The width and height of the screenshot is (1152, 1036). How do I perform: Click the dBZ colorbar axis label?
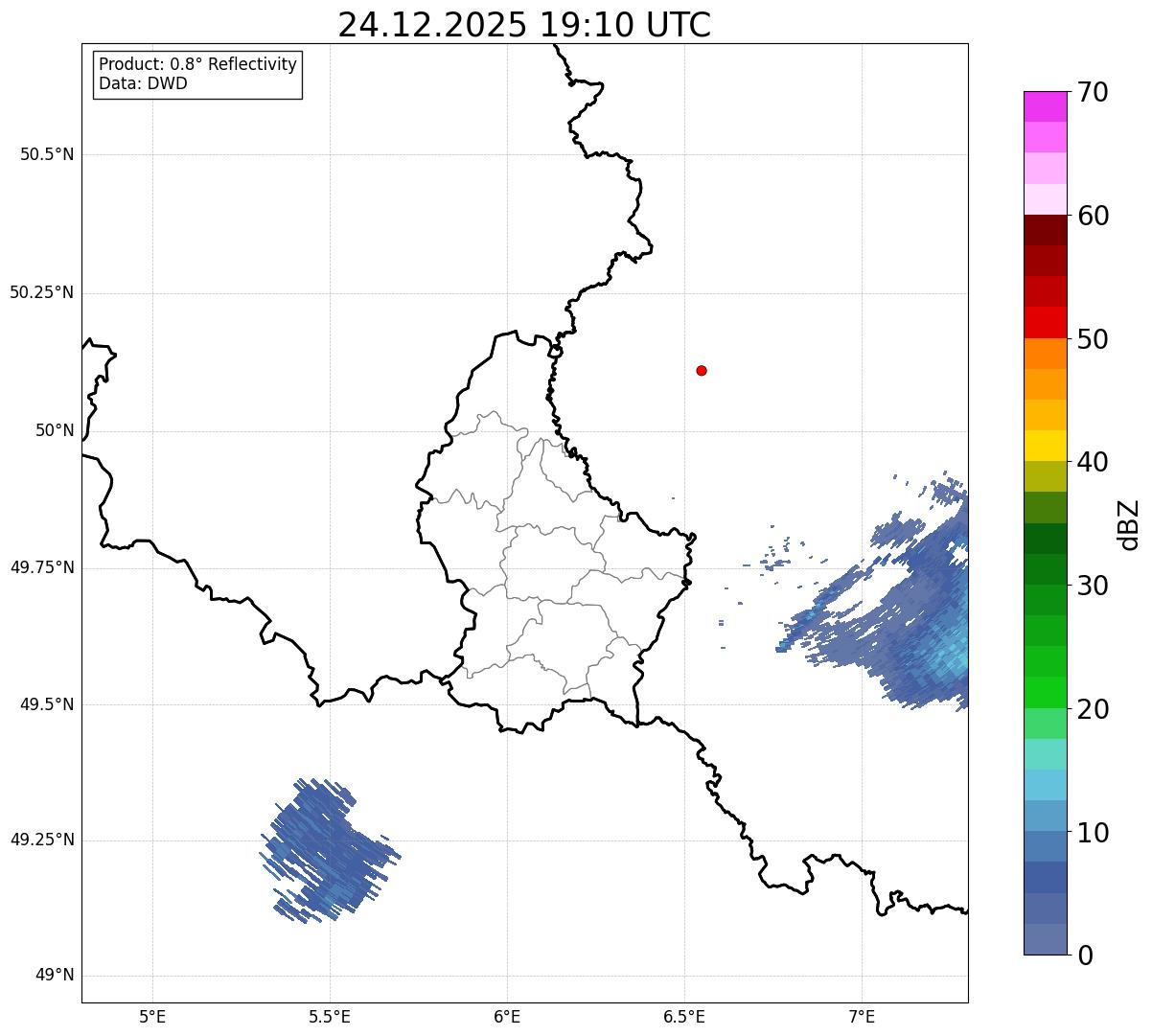(1130, 524)
